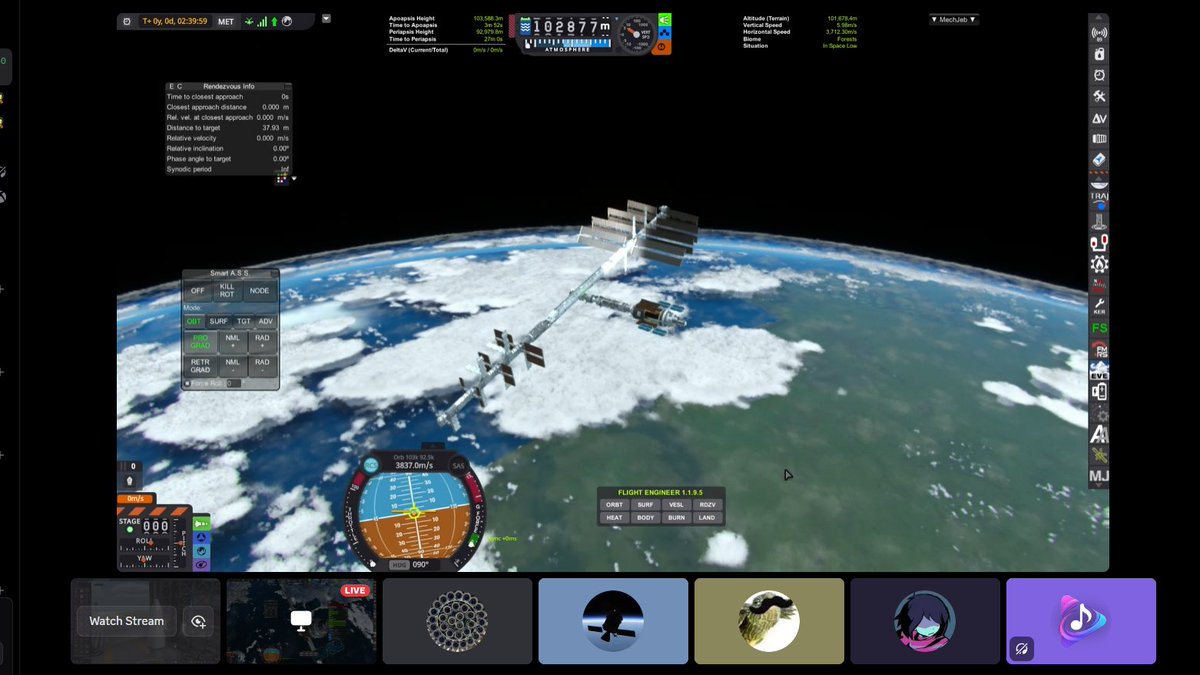Click the KILL ROT button

coord(227,291)
